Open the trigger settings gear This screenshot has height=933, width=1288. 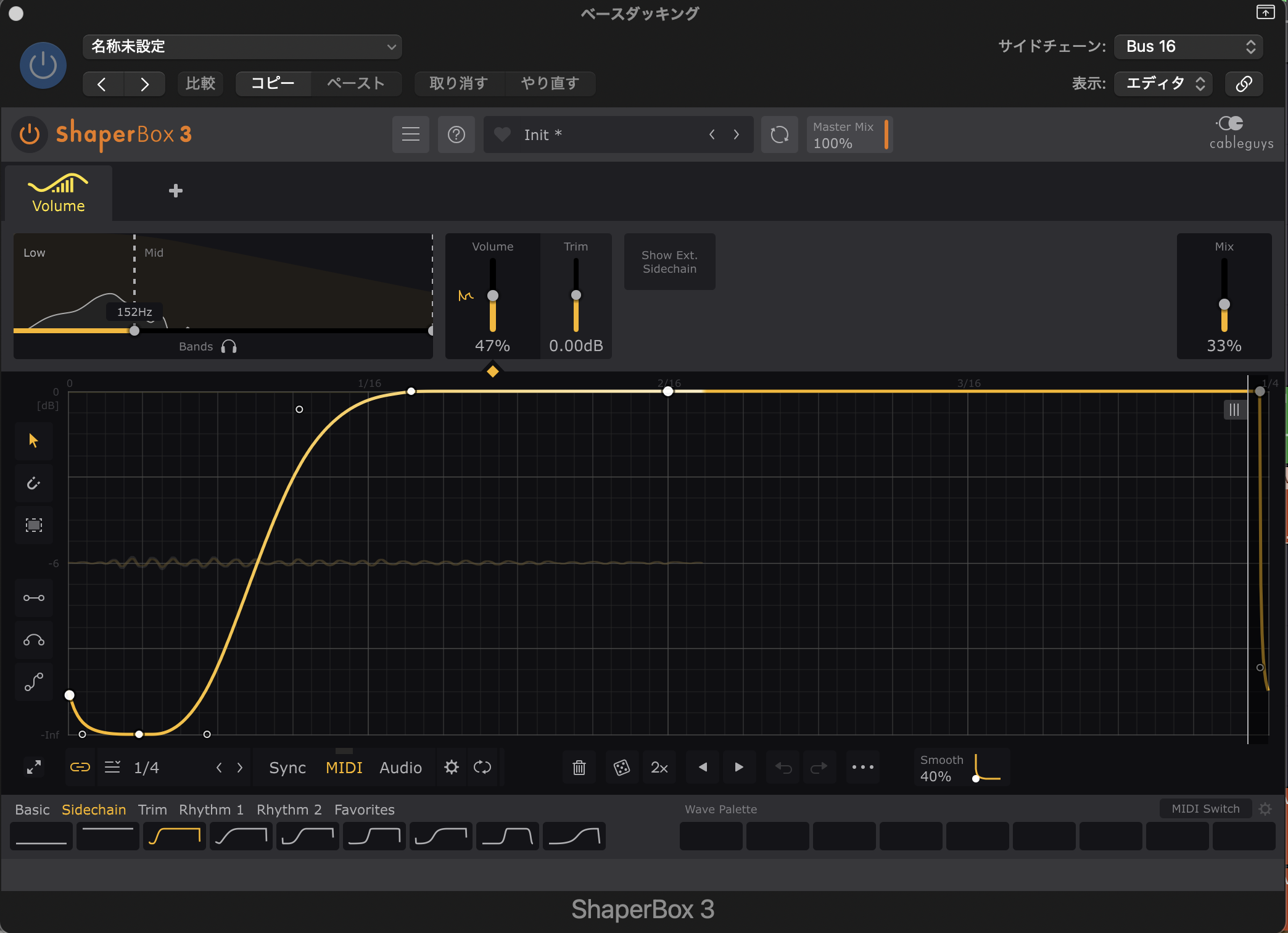452,767
